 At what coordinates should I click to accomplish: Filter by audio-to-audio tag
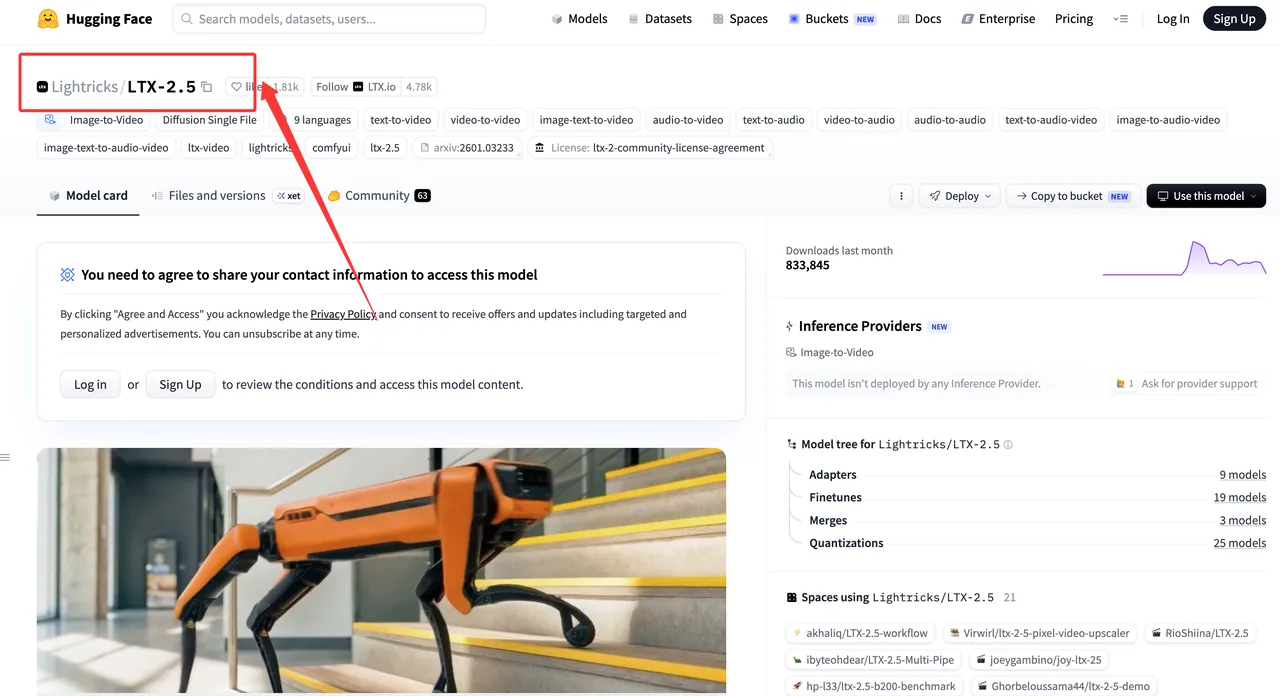coord(950,120)
